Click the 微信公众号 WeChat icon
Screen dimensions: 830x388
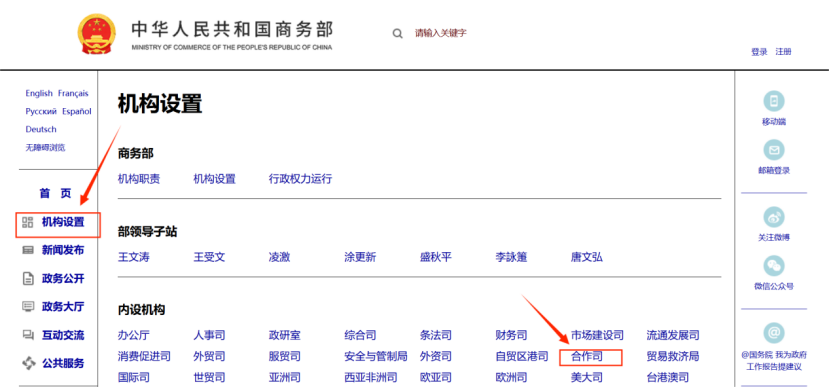point(774,266)
